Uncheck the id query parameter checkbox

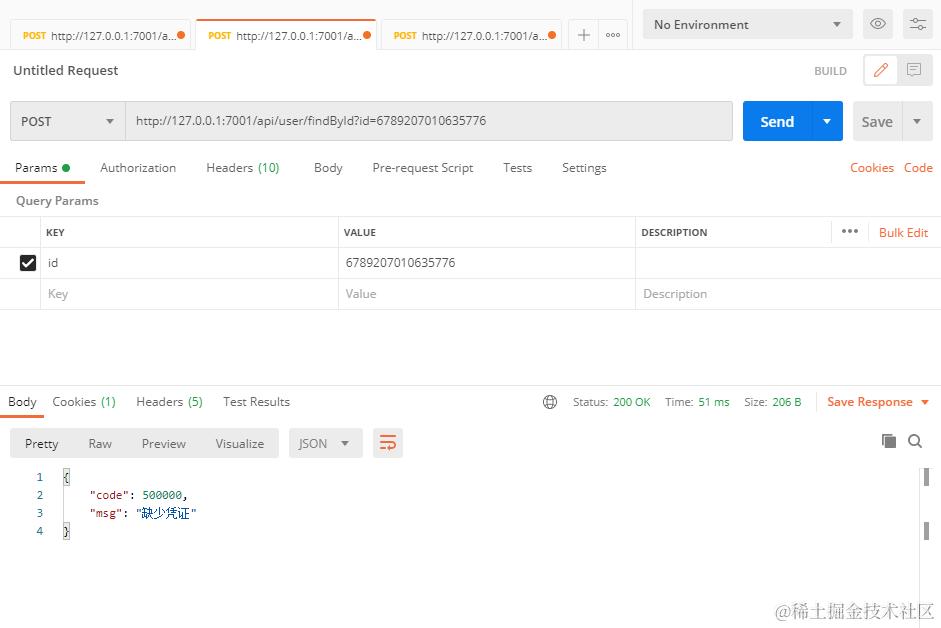point(28,263)
